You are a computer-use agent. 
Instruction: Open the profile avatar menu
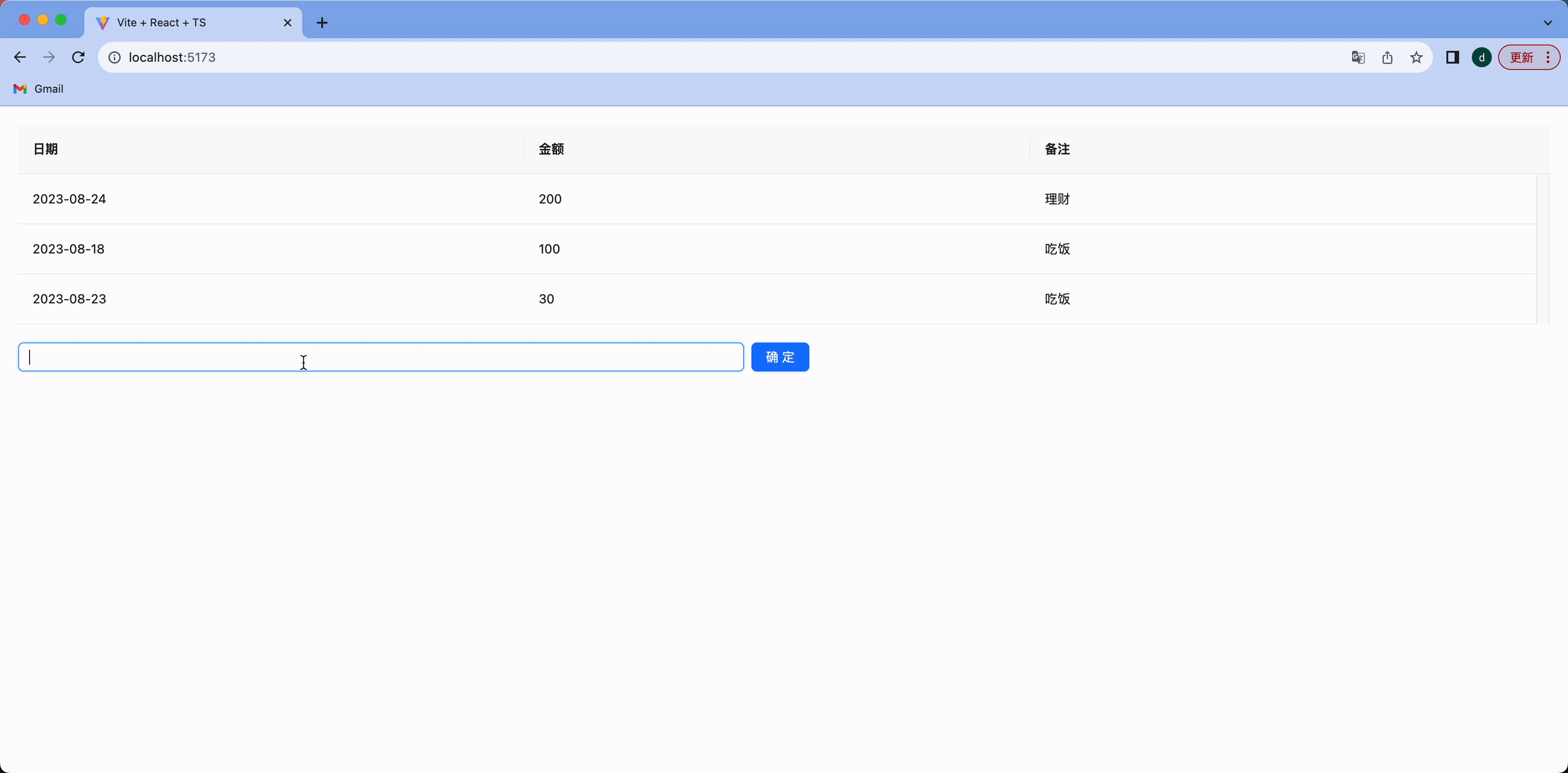pos(1481,57)
